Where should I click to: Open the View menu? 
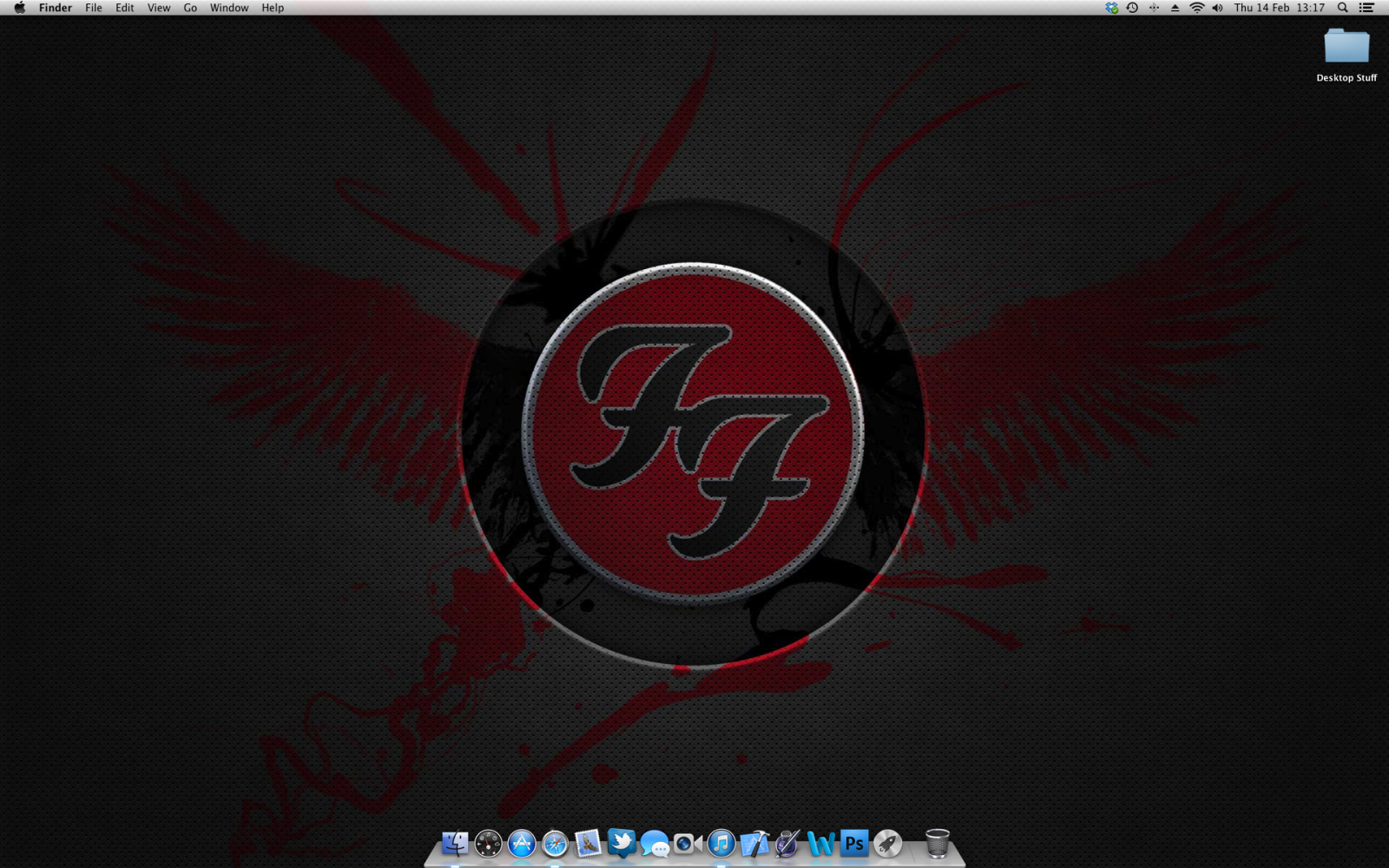[159, 8]
